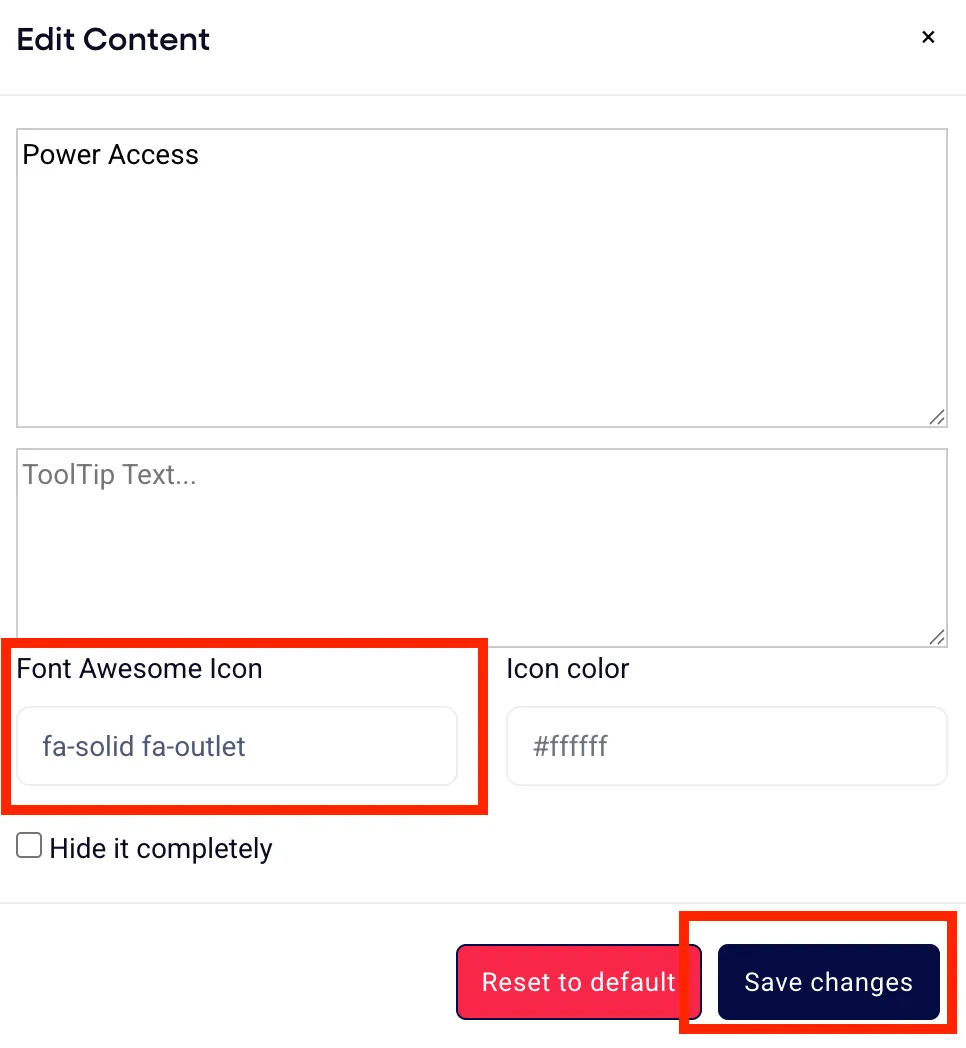
Task: Focus the ToolTip Text box
Action: [x=482, y=547]
